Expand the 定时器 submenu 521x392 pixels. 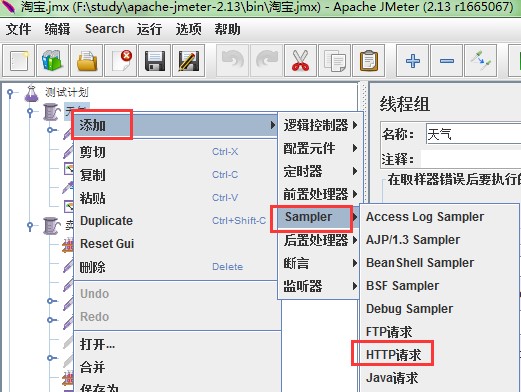tap(320, 171)
